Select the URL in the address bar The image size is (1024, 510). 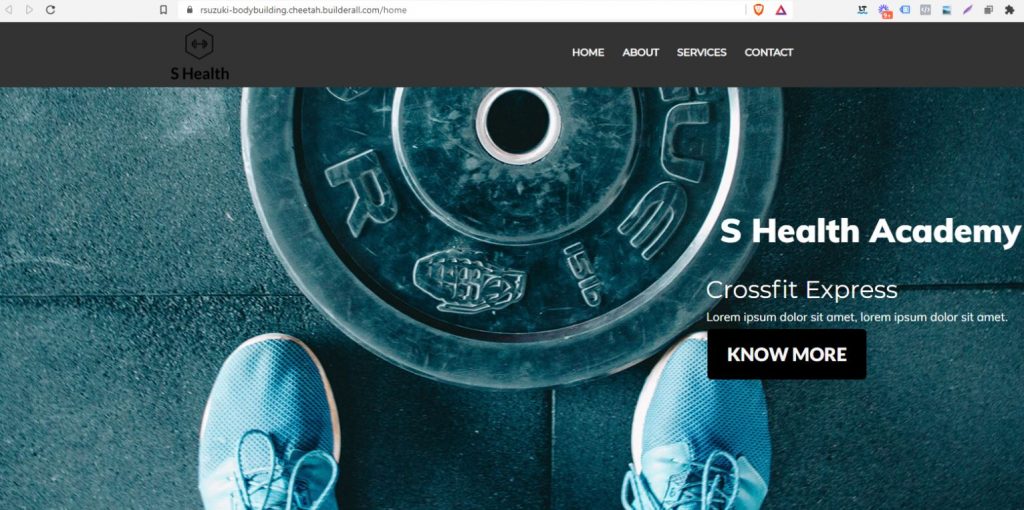point(303,10)
